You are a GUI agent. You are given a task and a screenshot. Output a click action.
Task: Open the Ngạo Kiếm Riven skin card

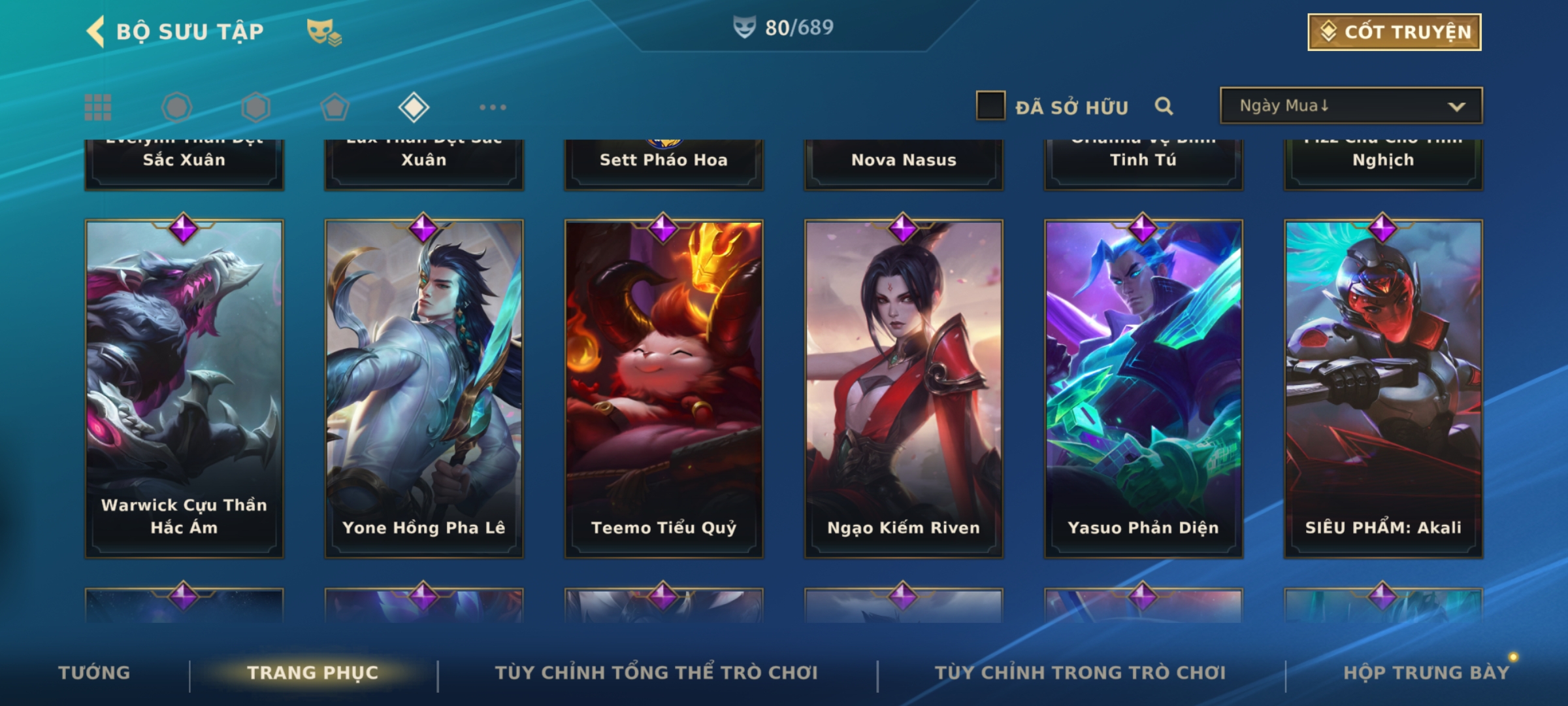(904, 388)
